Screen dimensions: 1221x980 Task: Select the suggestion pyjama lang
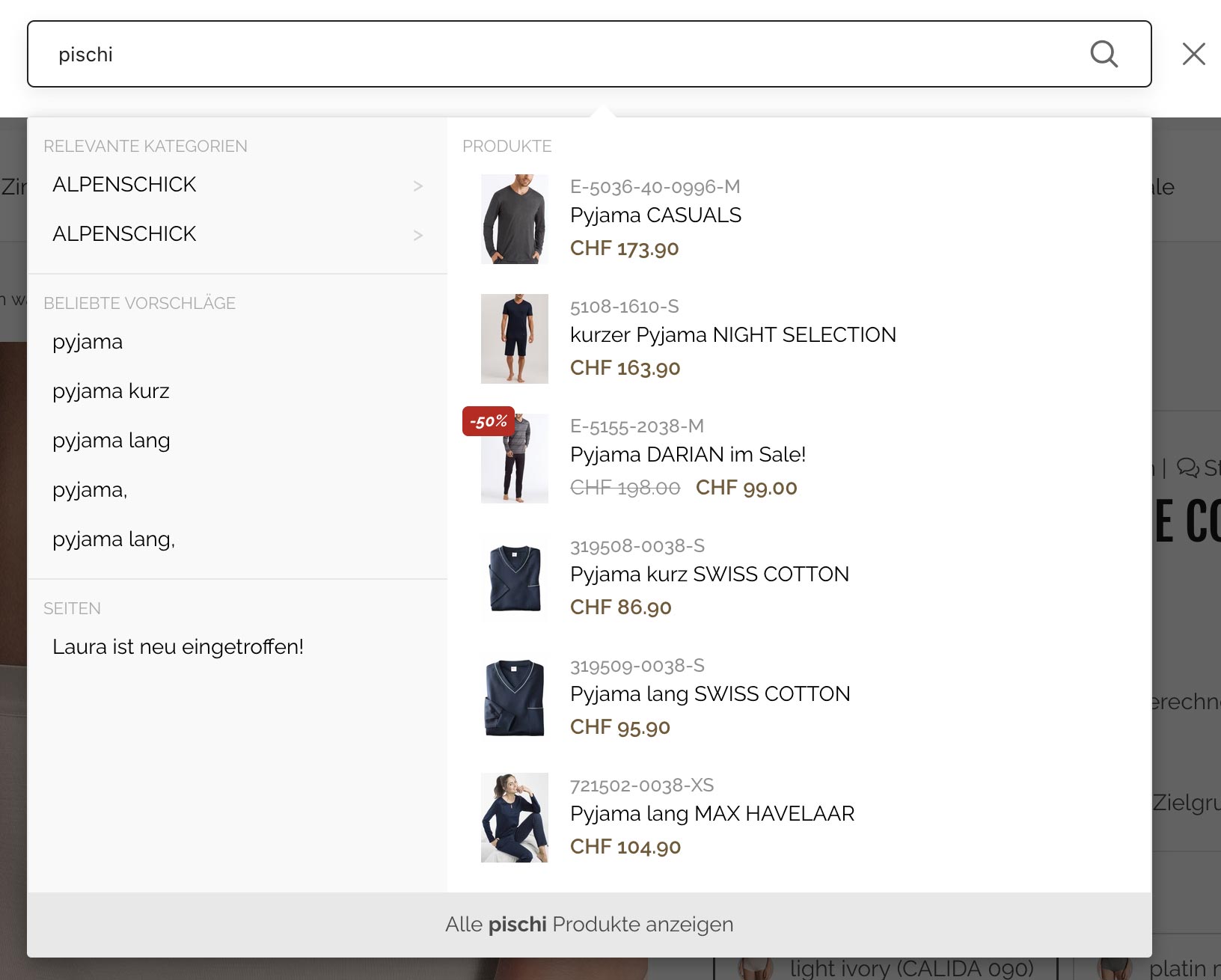coord(111,441)
